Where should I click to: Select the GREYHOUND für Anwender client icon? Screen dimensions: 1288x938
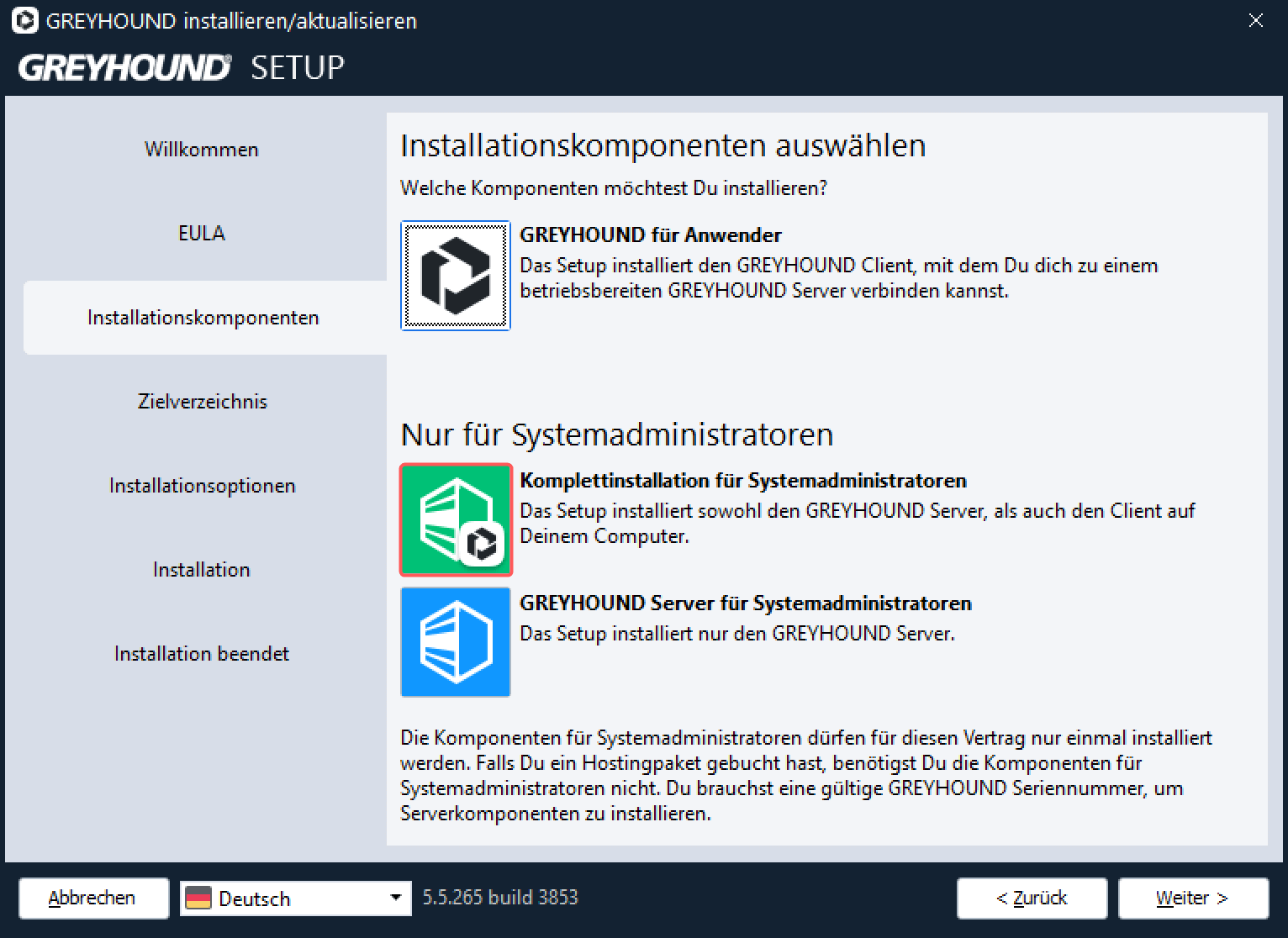pos(456,276)
